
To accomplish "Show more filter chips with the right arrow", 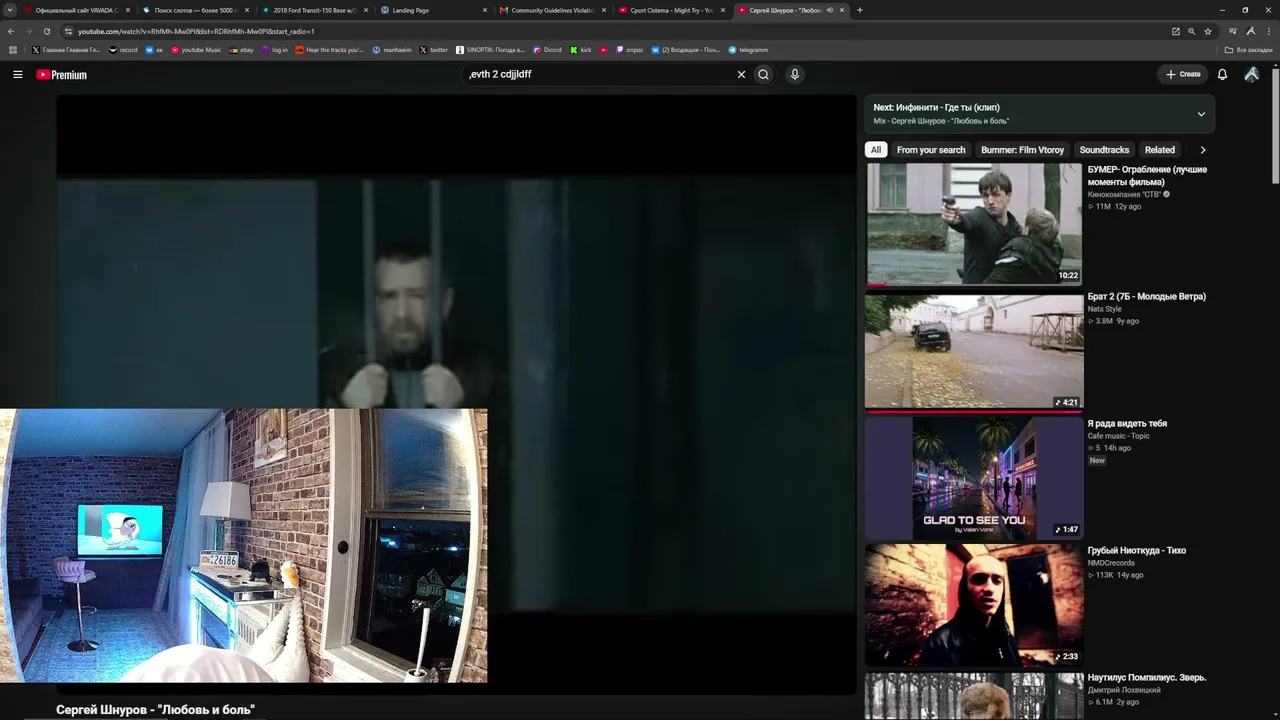I will click(x=1202, y=150).
